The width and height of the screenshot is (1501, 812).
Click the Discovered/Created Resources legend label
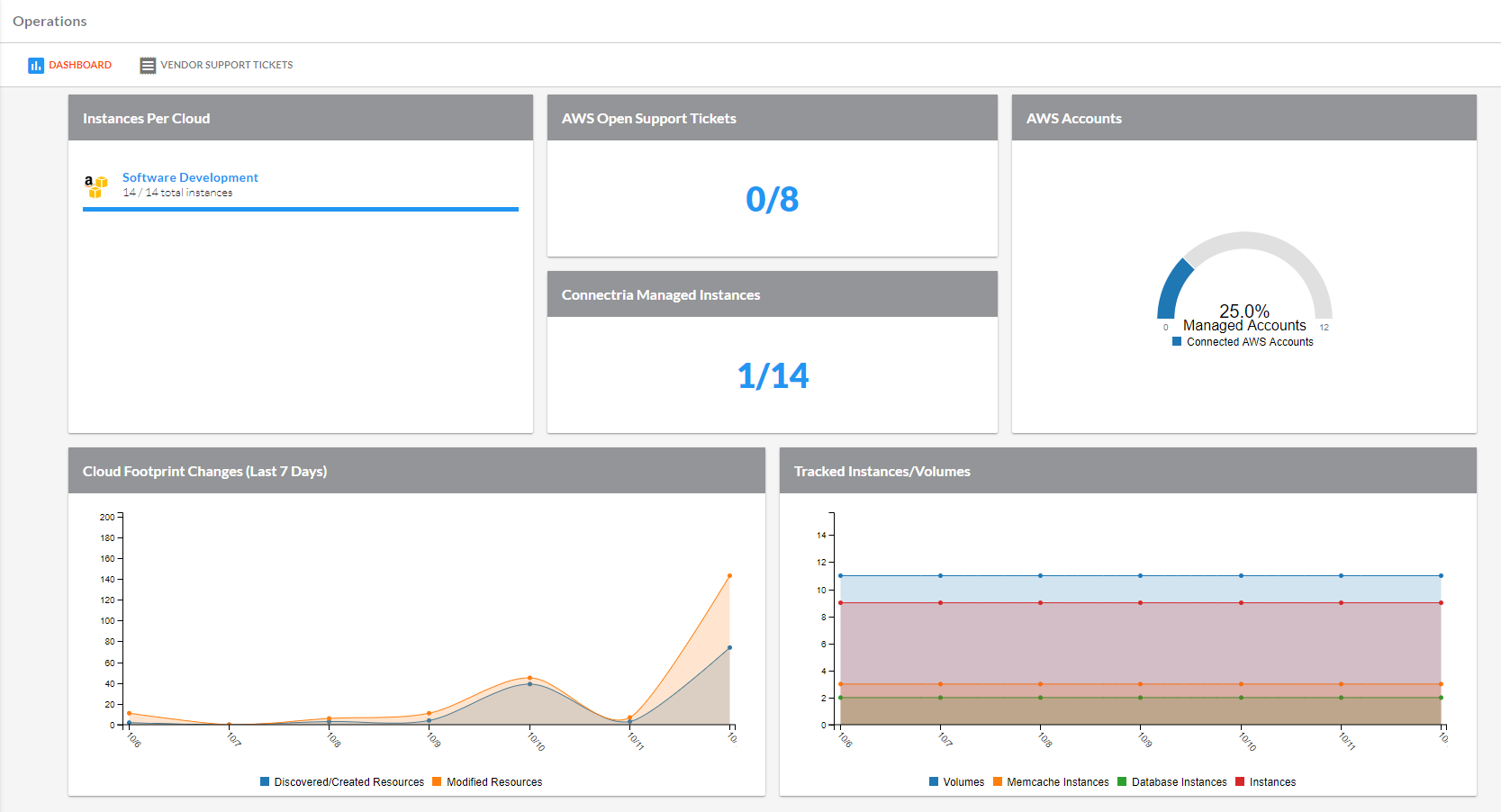tap(349, 782)
